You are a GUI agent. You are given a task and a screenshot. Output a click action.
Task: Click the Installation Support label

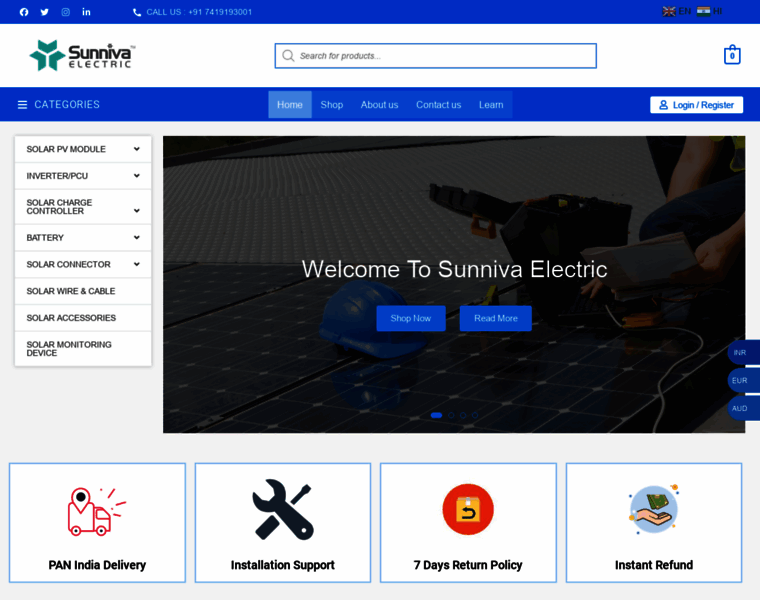point(283,565)
